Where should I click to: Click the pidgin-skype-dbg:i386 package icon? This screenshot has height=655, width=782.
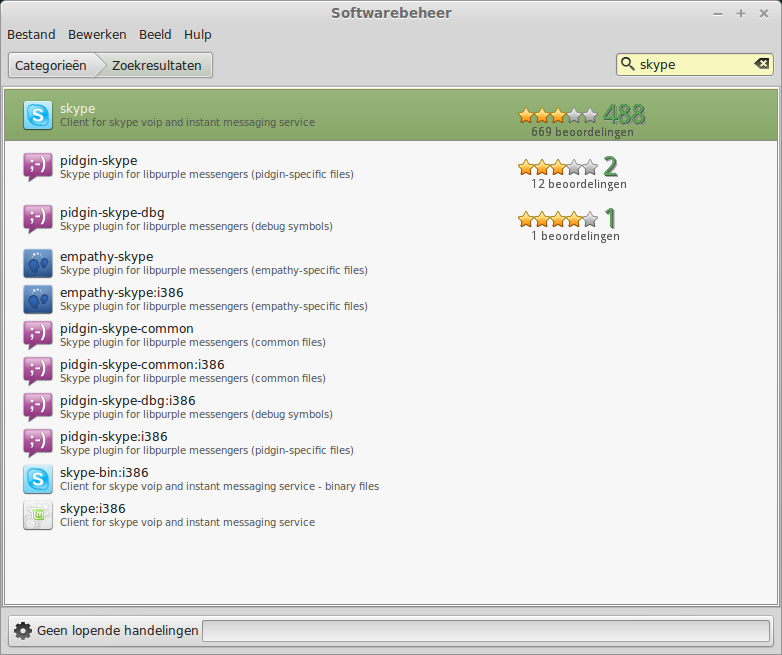coord(38,407)
